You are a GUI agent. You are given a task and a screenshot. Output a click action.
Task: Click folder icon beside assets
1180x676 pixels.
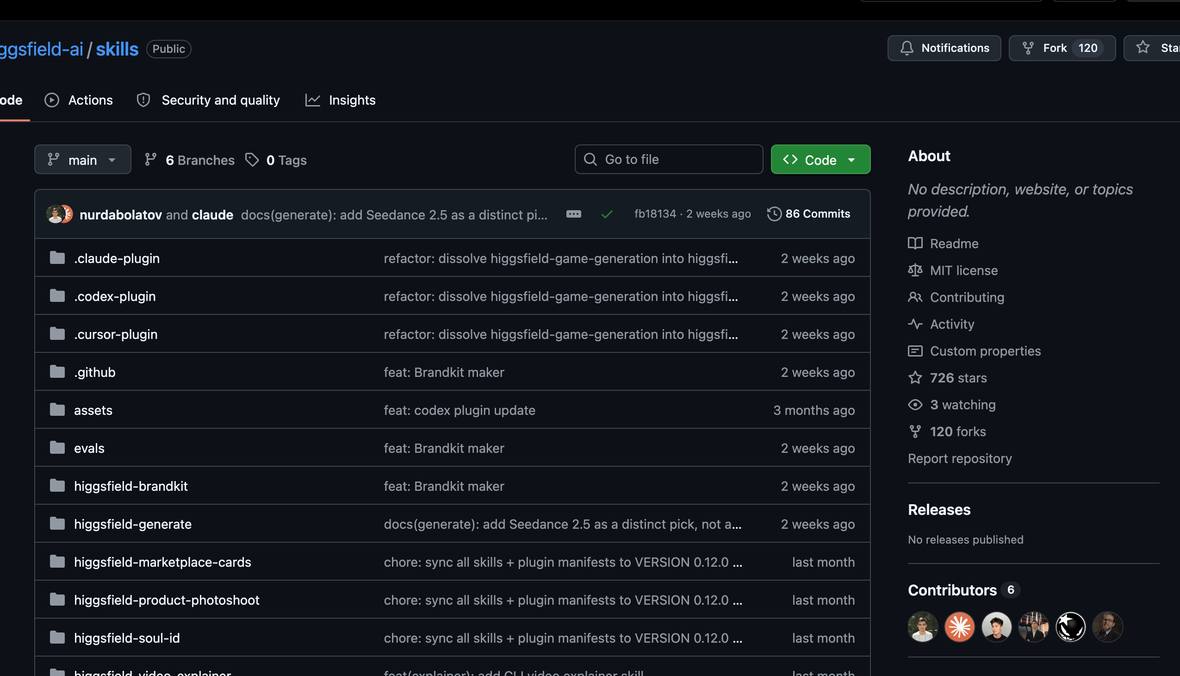[x=57, y=410]
